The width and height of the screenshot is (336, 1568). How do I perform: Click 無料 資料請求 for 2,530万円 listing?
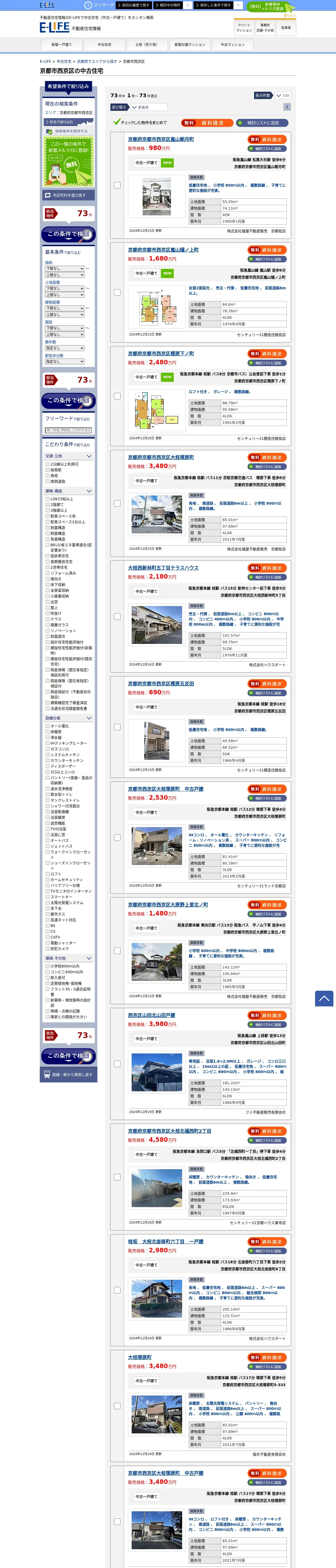click(267, 789)
